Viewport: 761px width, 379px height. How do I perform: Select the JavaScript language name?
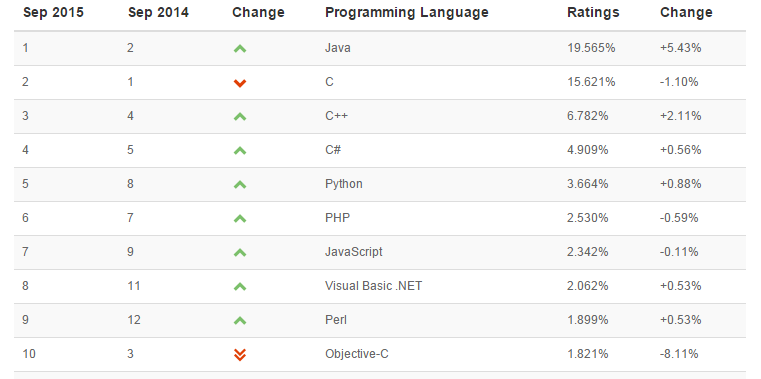pyautogui.click(x=354, y=252)
